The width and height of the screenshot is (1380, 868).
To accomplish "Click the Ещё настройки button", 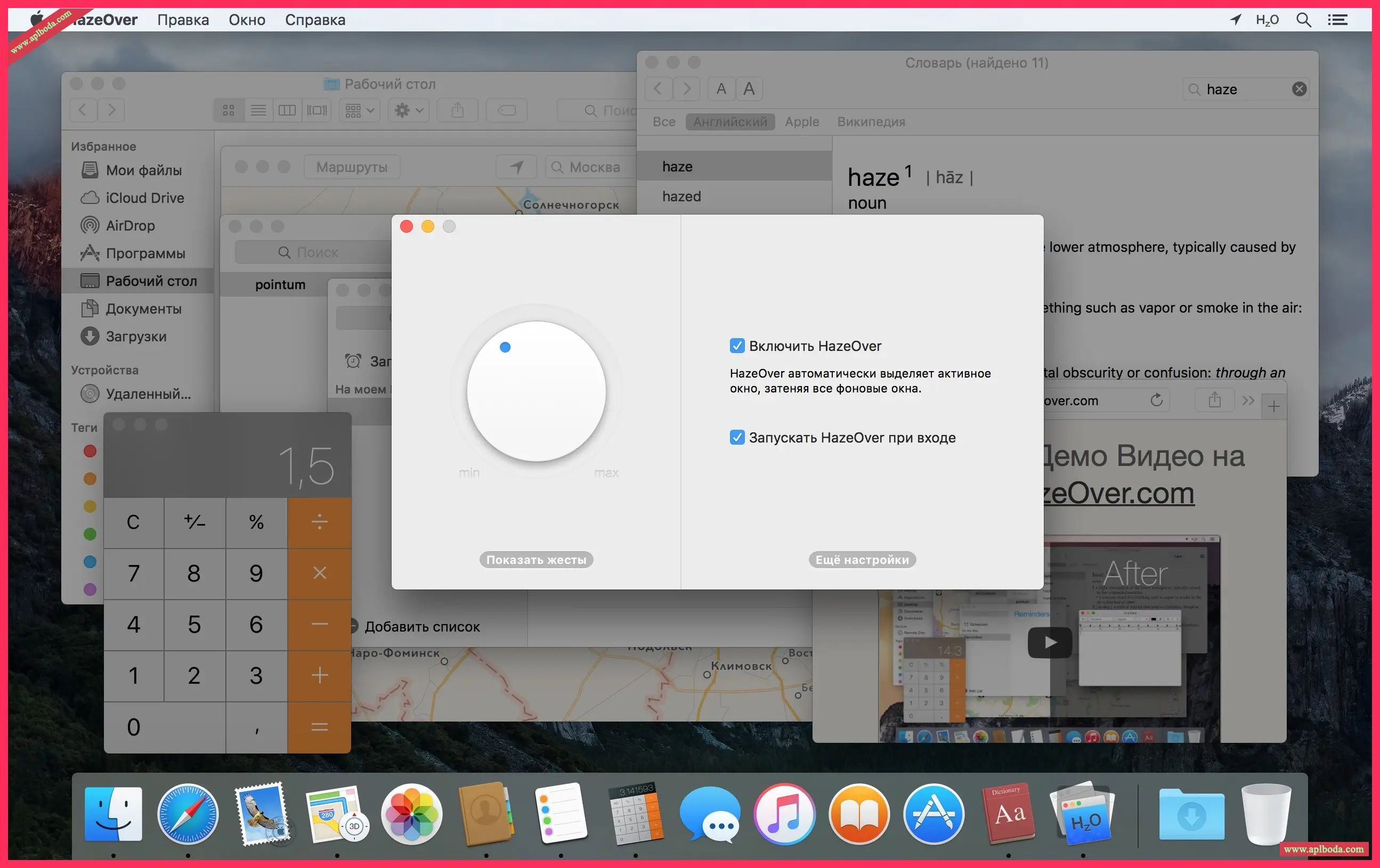I will (862, 559).
